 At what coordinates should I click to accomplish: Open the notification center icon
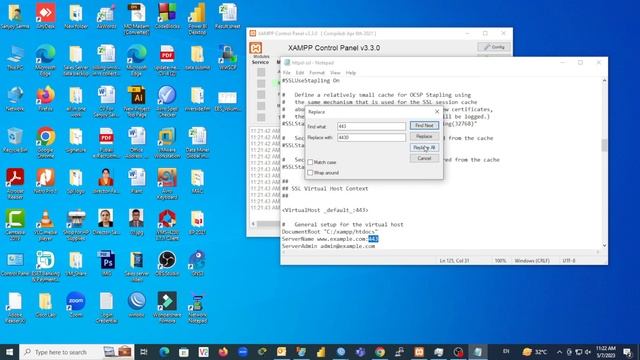[628, 352]
